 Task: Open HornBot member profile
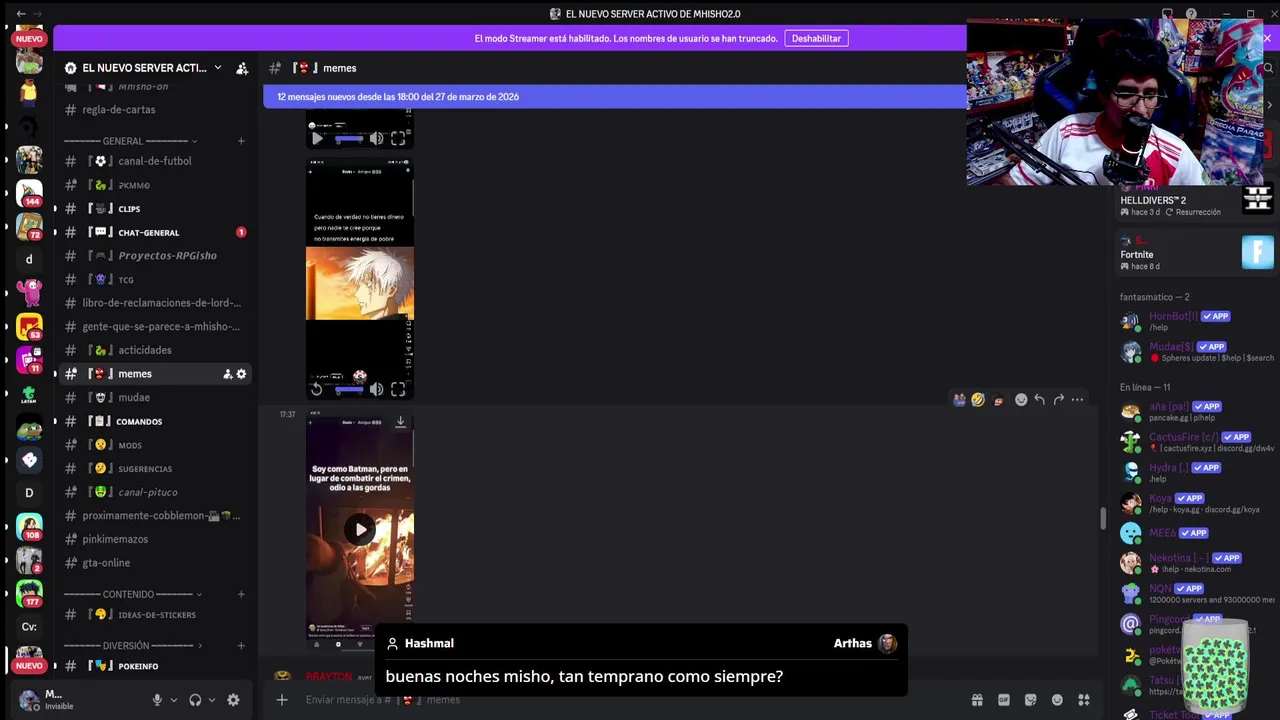(1195, 321)
